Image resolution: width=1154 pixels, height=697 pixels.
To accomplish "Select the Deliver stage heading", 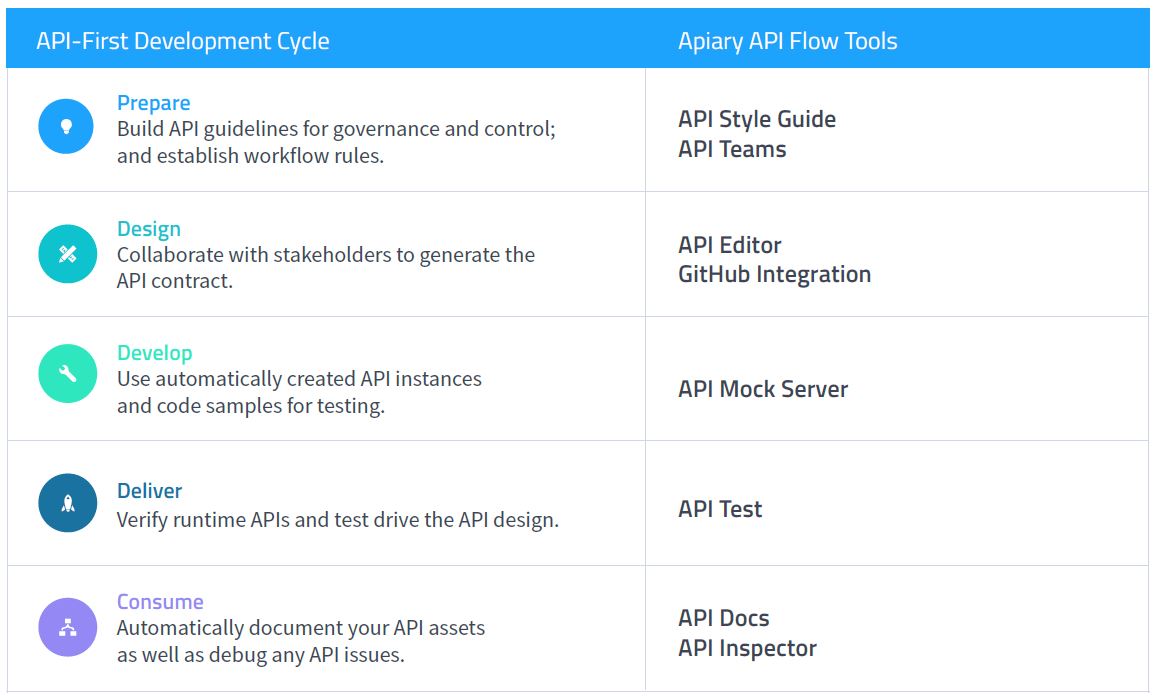I will pyautogui.click(x=149, y=491).
